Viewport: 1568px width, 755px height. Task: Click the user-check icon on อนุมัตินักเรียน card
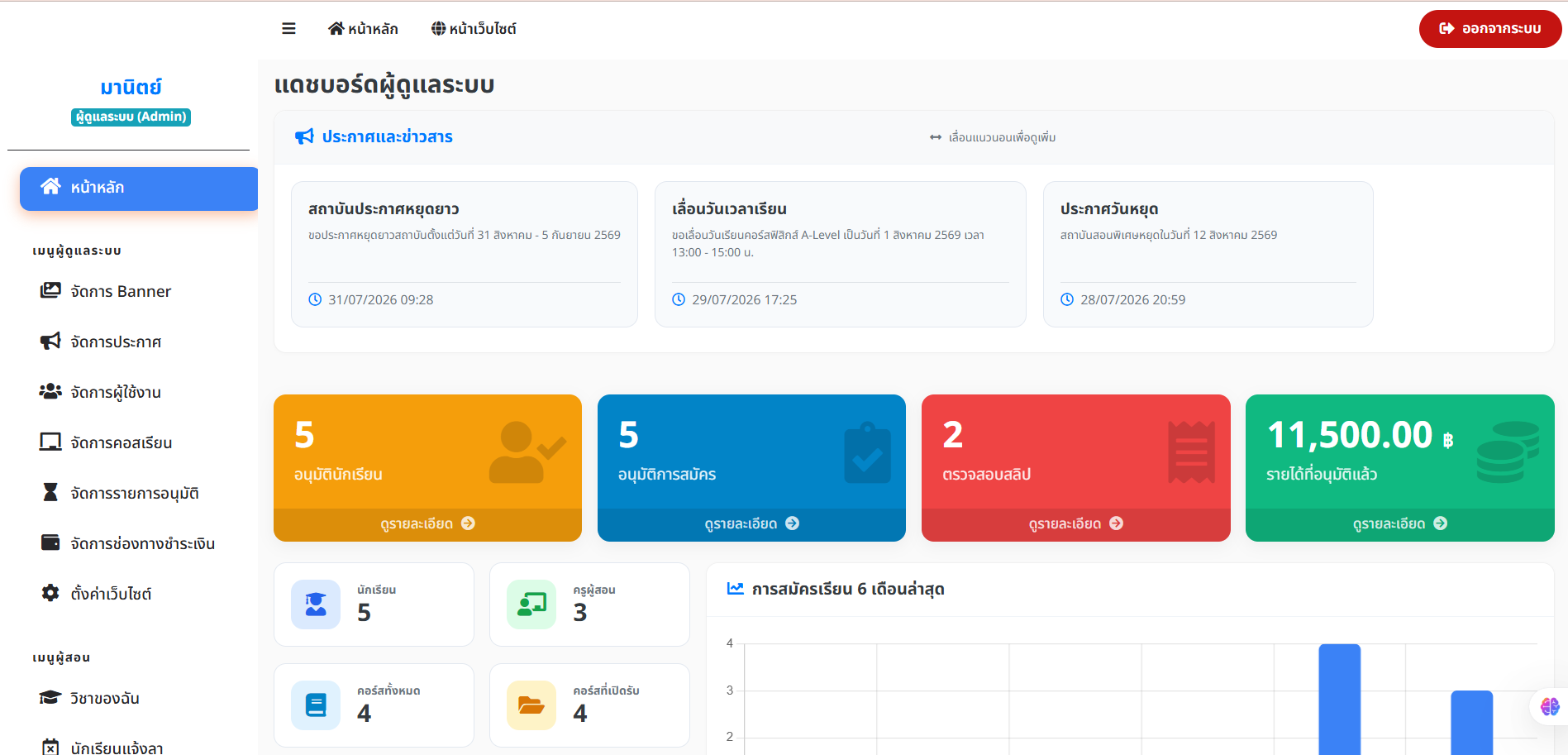coord(527,452)
